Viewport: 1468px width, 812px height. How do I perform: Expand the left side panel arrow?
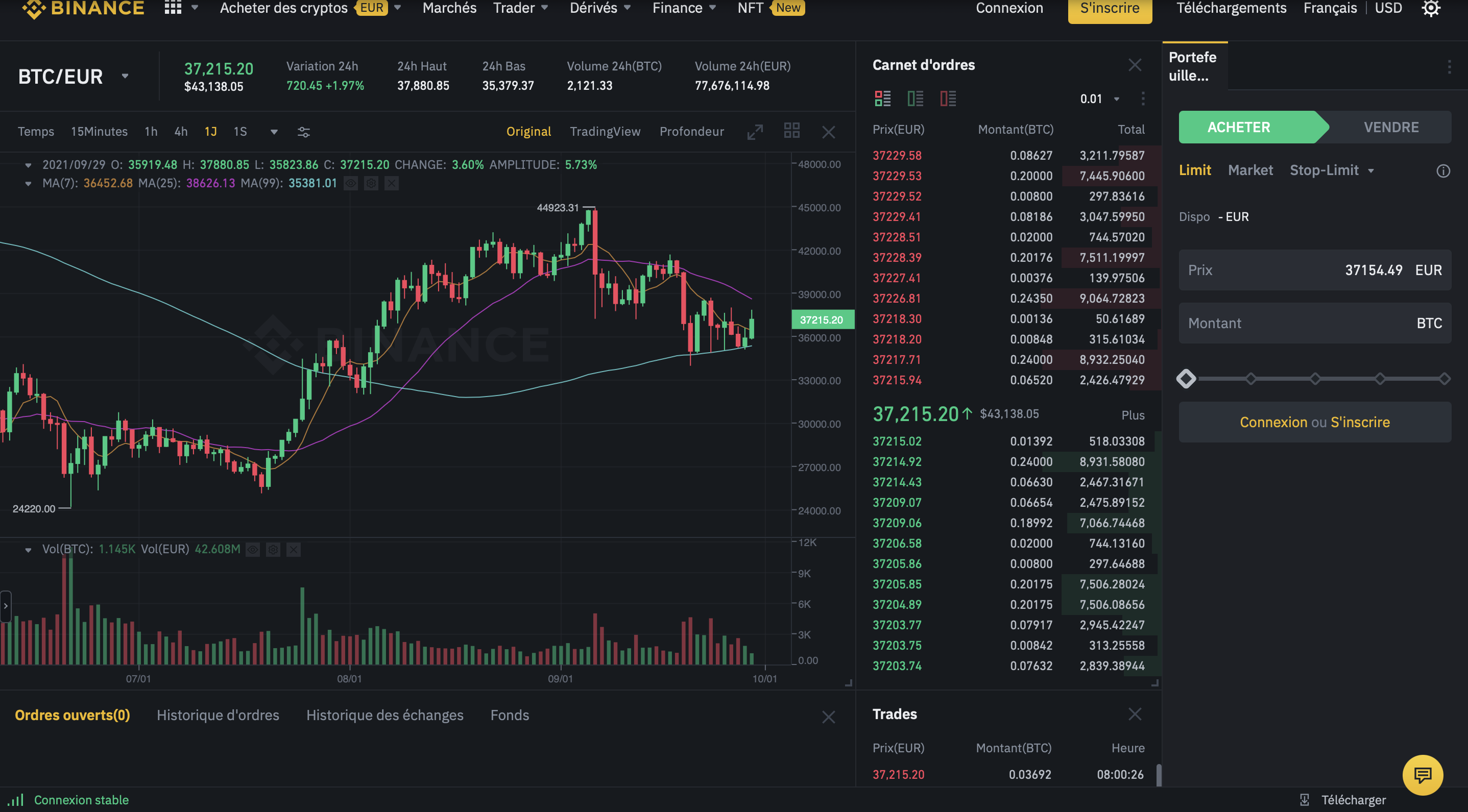(5, 606)
